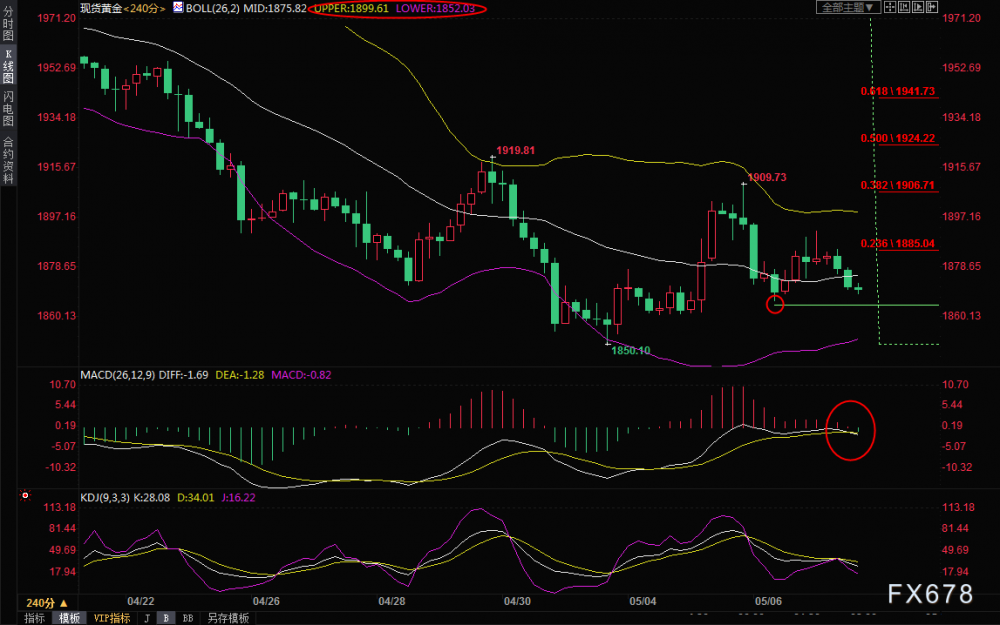Click the red dot marker beside KDJ
The image size is (1000, 625).
pos(26,495)
